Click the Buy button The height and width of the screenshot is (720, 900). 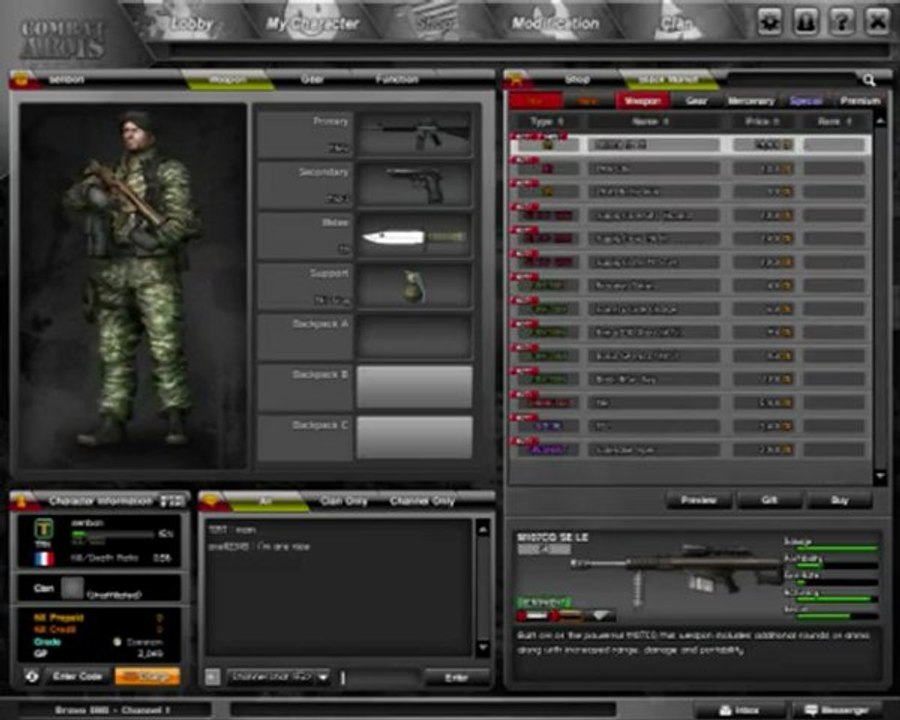(x=840, y=500)
